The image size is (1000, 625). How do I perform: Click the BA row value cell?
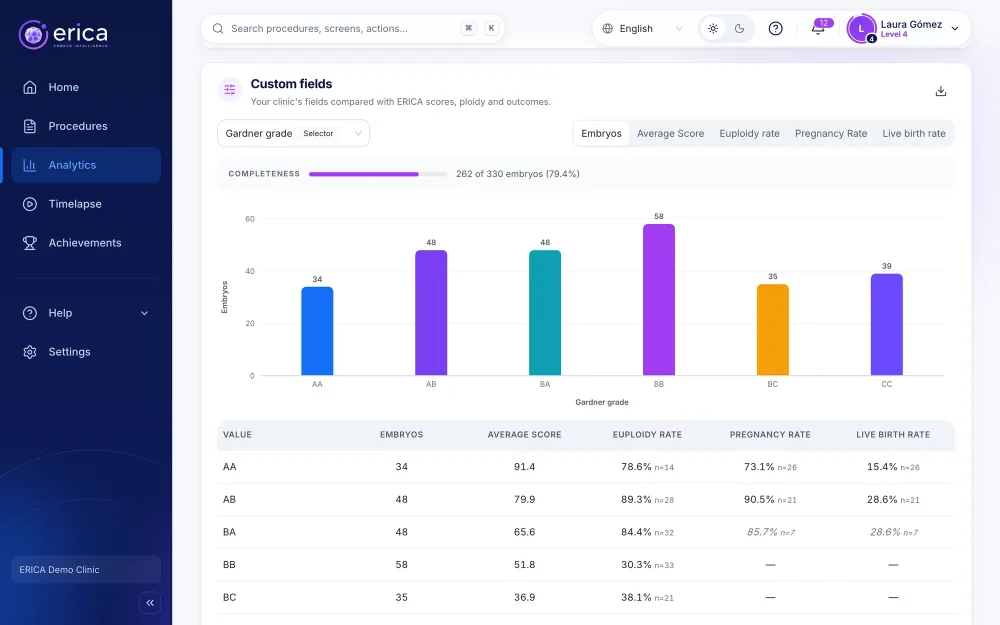[x=230, y=532]
